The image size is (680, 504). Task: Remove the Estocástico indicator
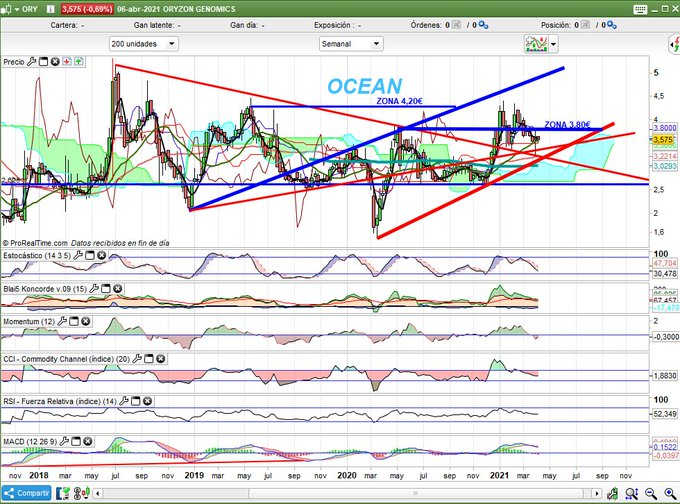101,255
